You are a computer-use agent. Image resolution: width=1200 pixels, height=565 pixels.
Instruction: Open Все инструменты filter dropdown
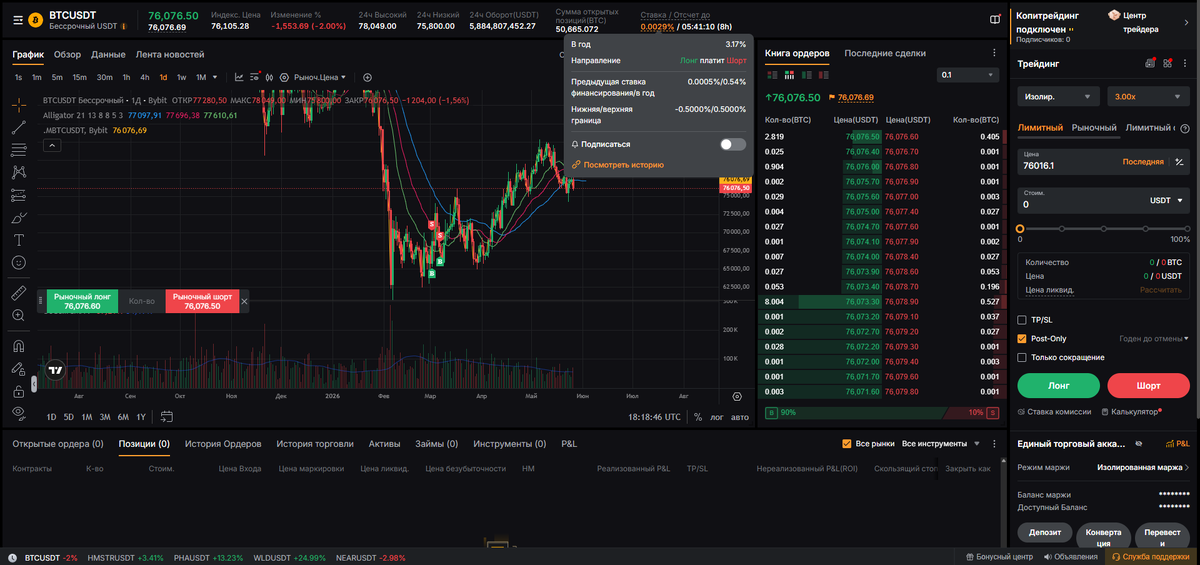tap(939, 443)
